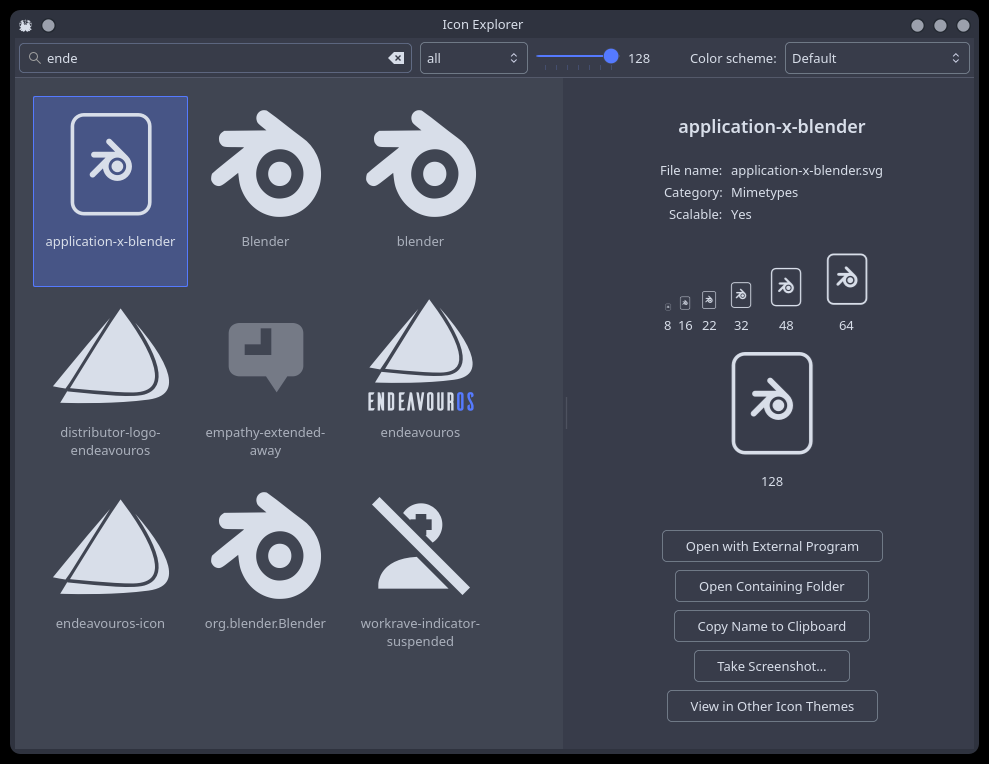Click Take Screenshot button

click(x=772, y=666)
